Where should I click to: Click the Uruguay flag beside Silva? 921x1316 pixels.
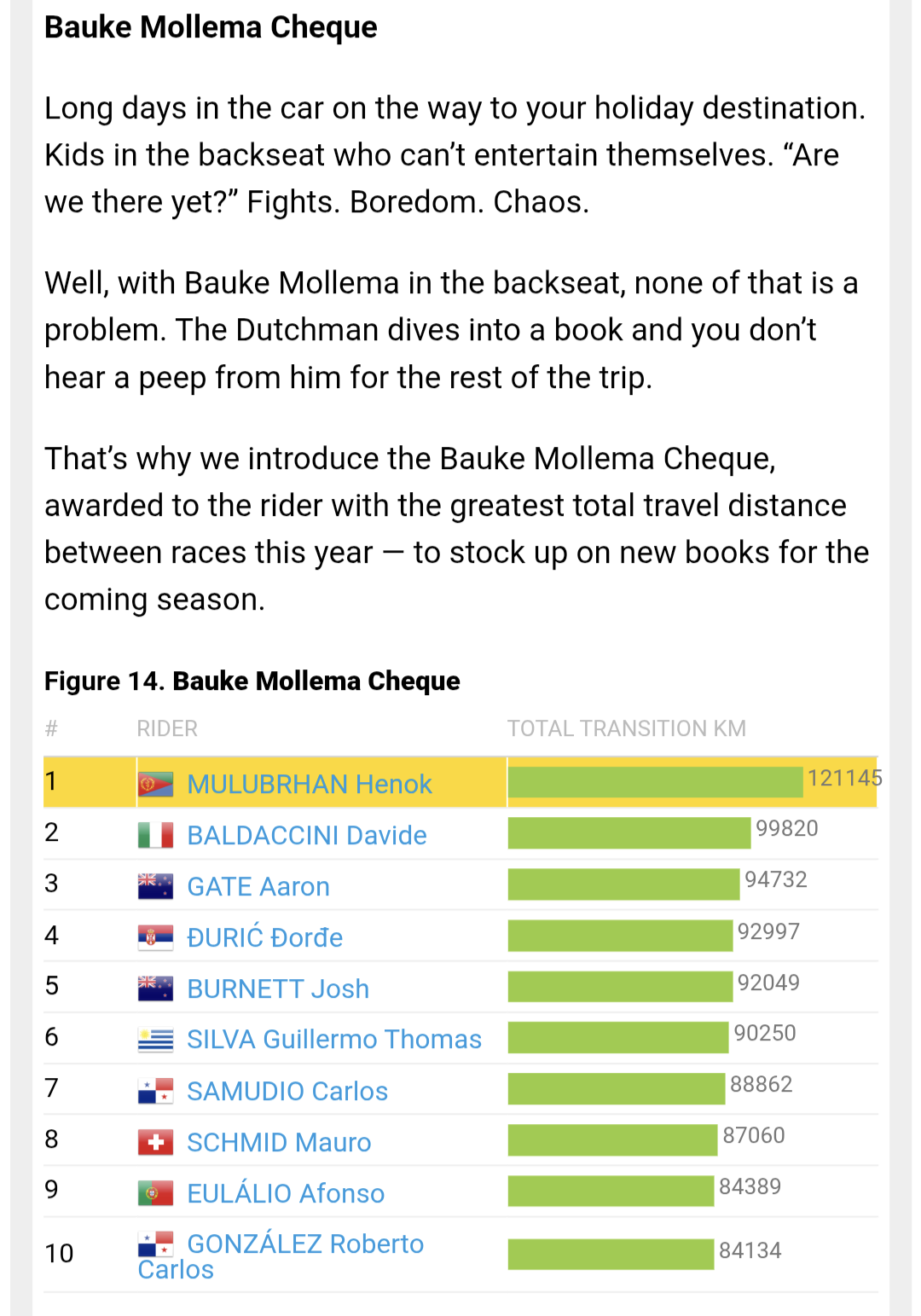point(155,1040)
